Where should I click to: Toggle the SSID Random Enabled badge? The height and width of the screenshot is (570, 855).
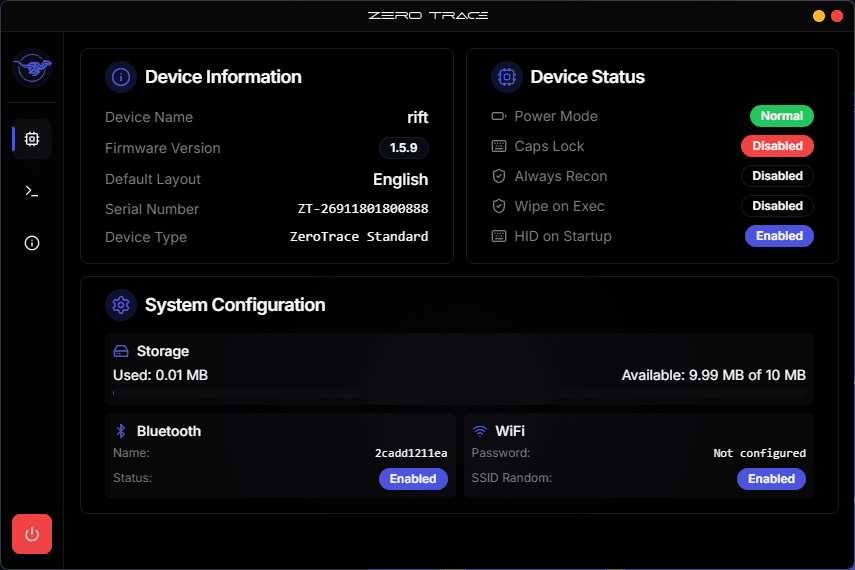point(771,479)
